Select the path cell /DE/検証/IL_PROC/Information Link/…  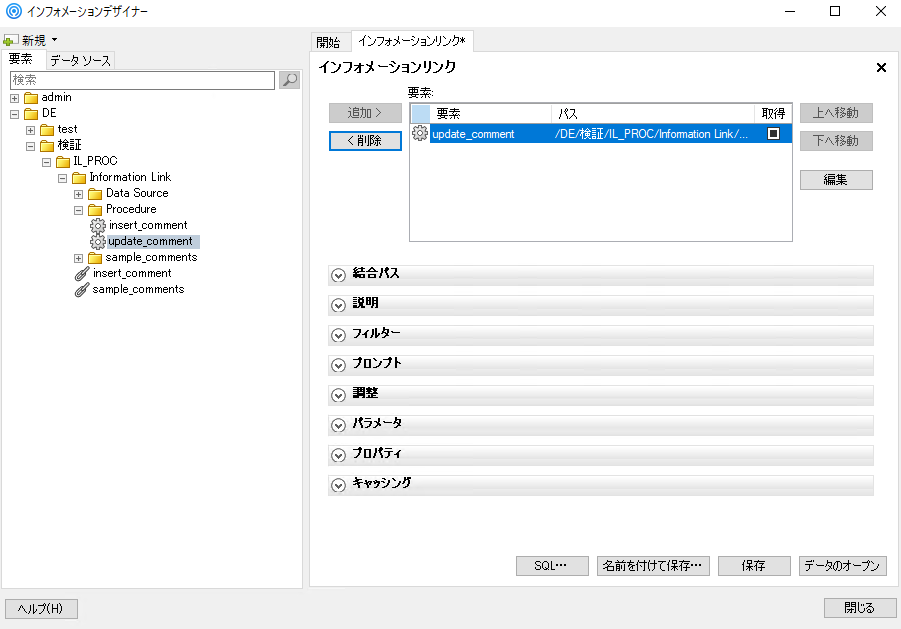pyautogui.click(x=652, y=134)
